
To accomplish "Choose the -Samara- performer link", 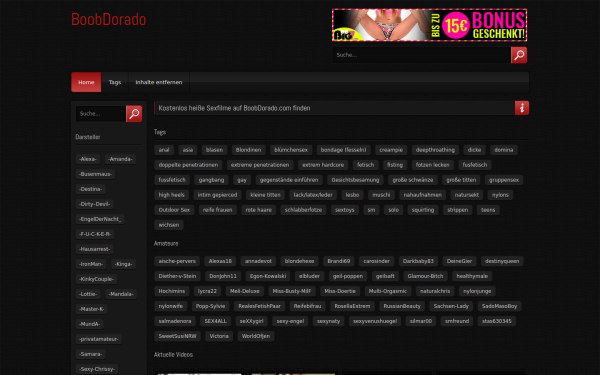I will [x=91, y=354].
